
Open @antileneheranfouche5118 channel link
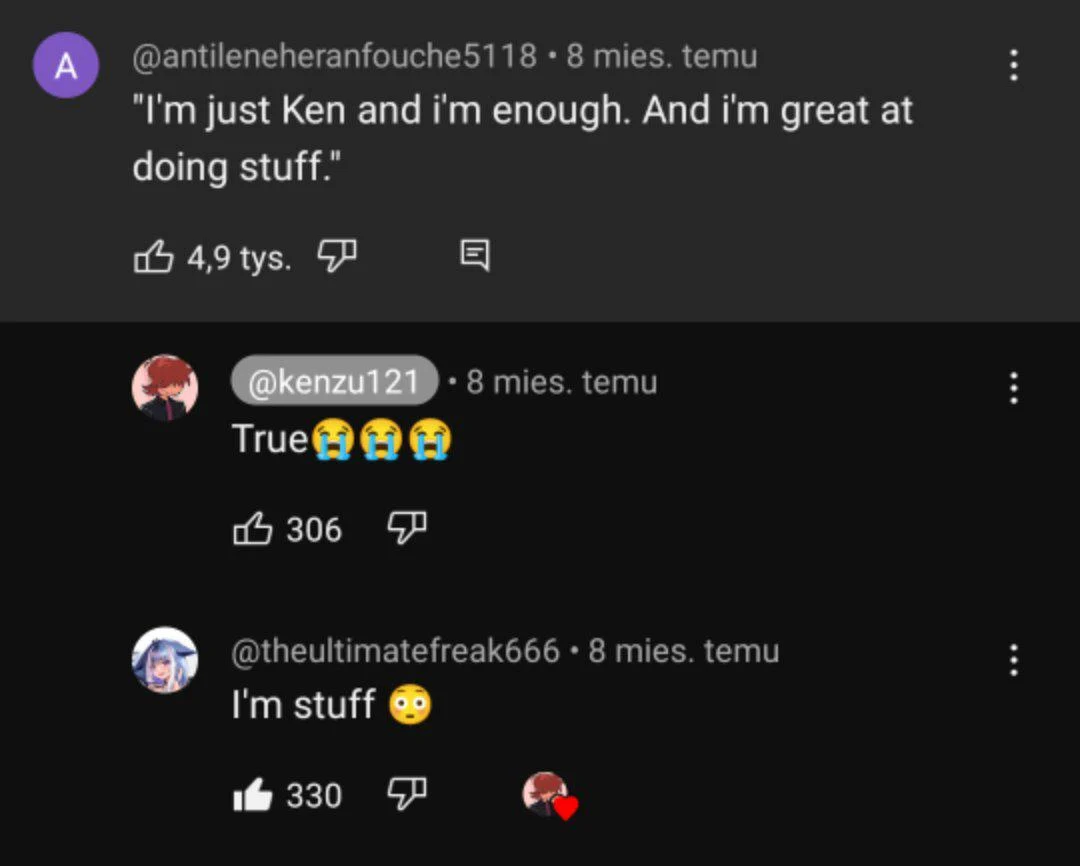(x=335, y=56)
